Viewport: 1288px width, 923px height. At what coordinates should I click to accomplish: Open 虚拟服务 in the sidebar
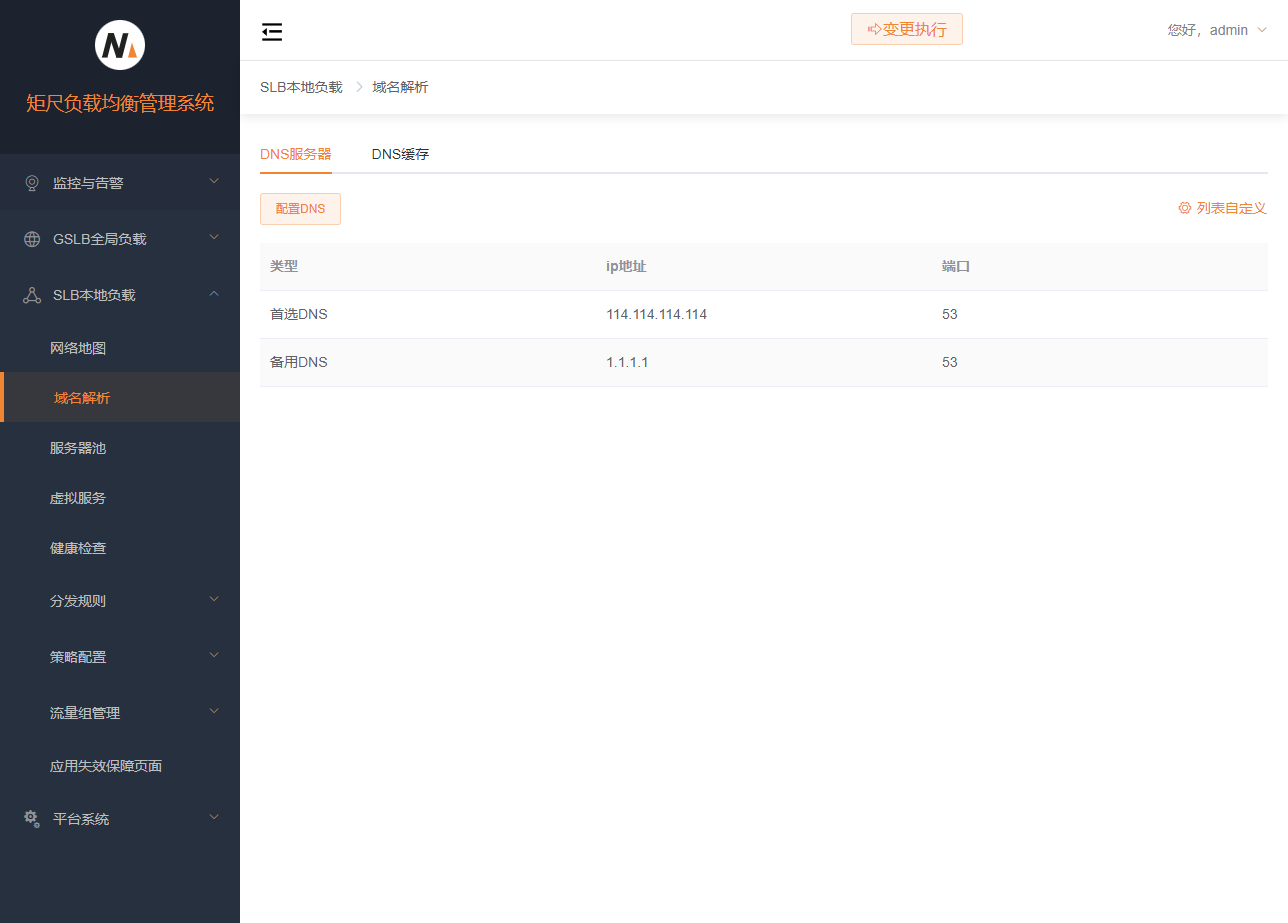pos(78,498)
